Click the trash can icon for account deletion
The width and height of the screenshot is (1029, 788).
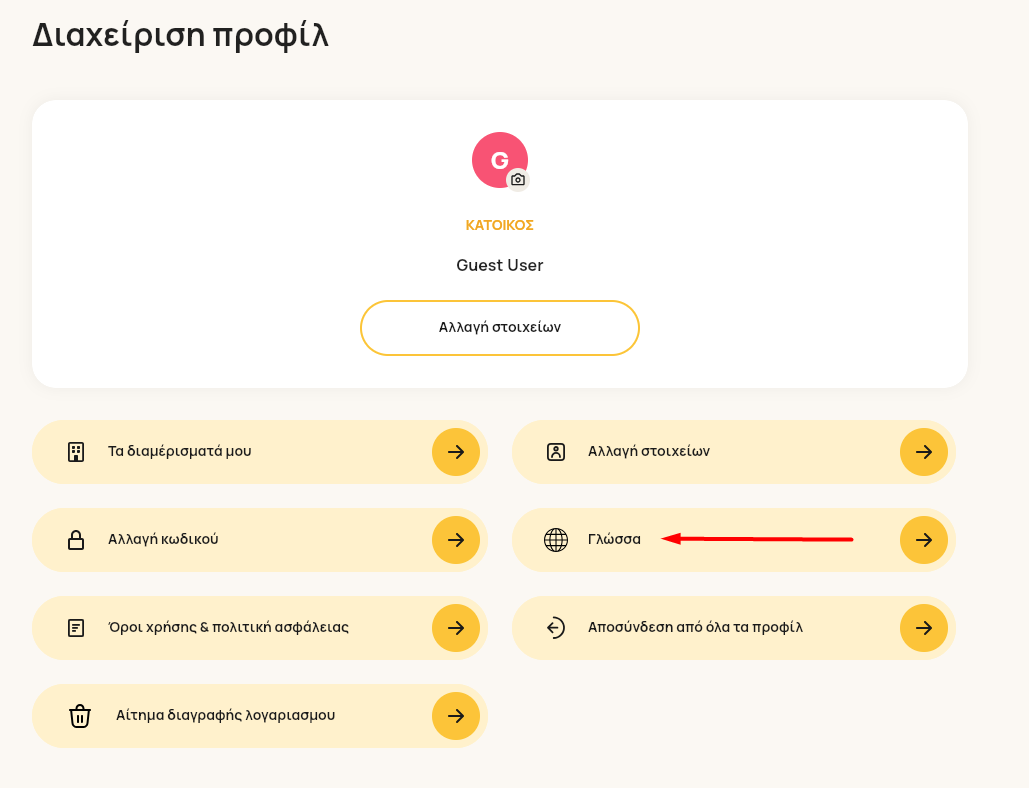tap(80, 716)
